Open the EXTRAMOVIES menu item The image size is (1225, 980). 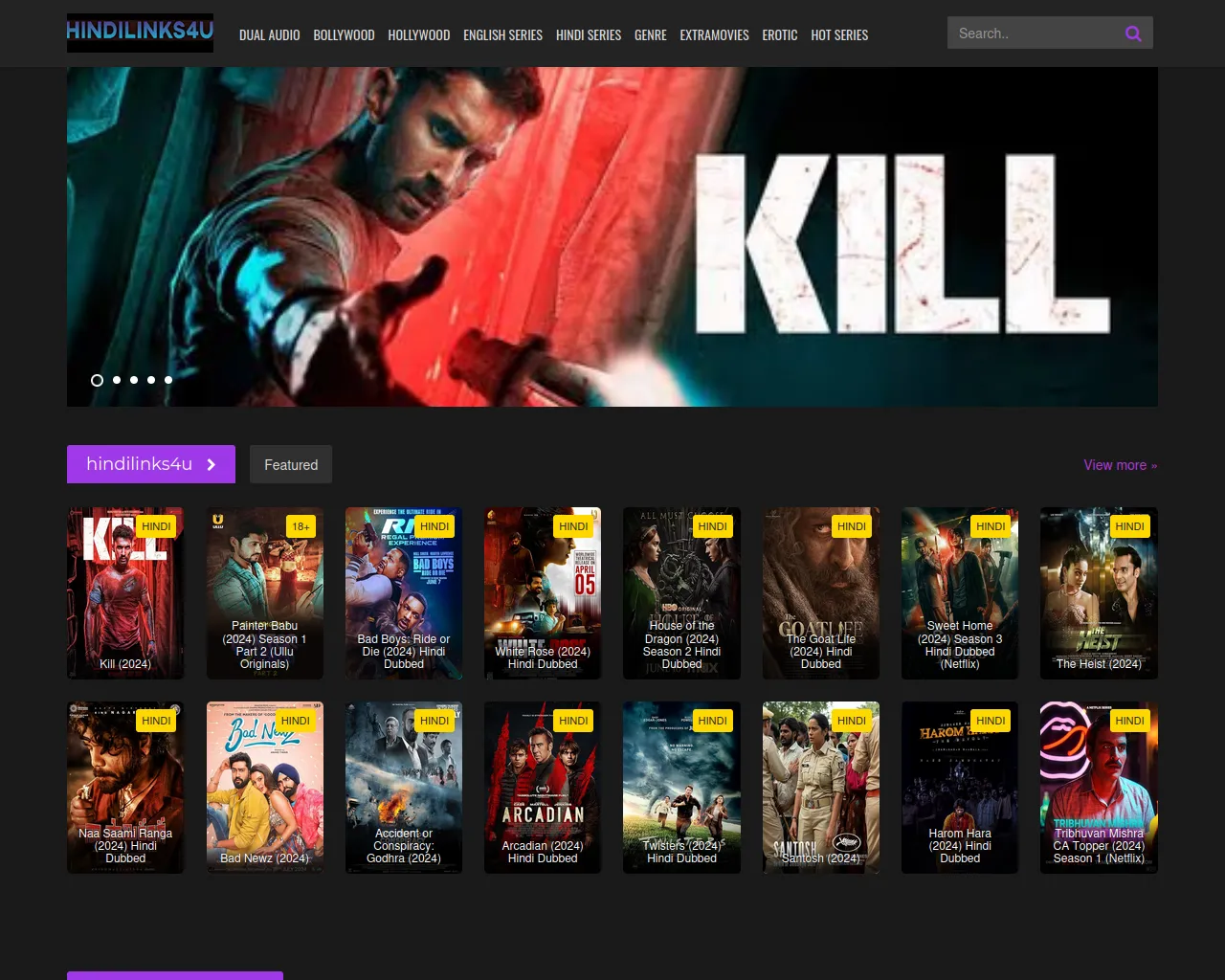[x=714, y=34]
